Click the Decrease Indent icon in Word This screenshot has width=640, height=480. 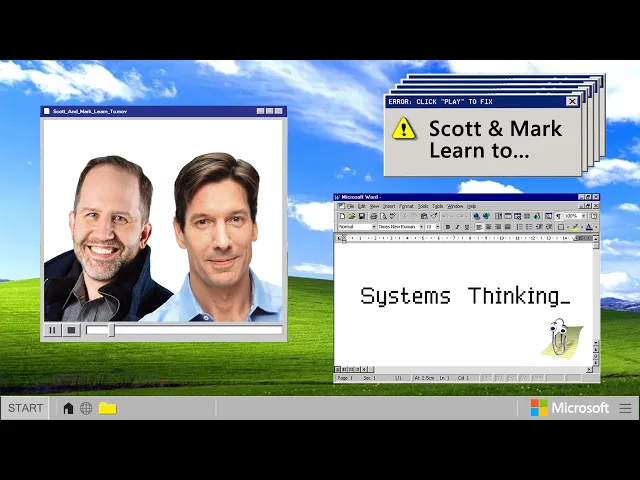click(539, 227)
